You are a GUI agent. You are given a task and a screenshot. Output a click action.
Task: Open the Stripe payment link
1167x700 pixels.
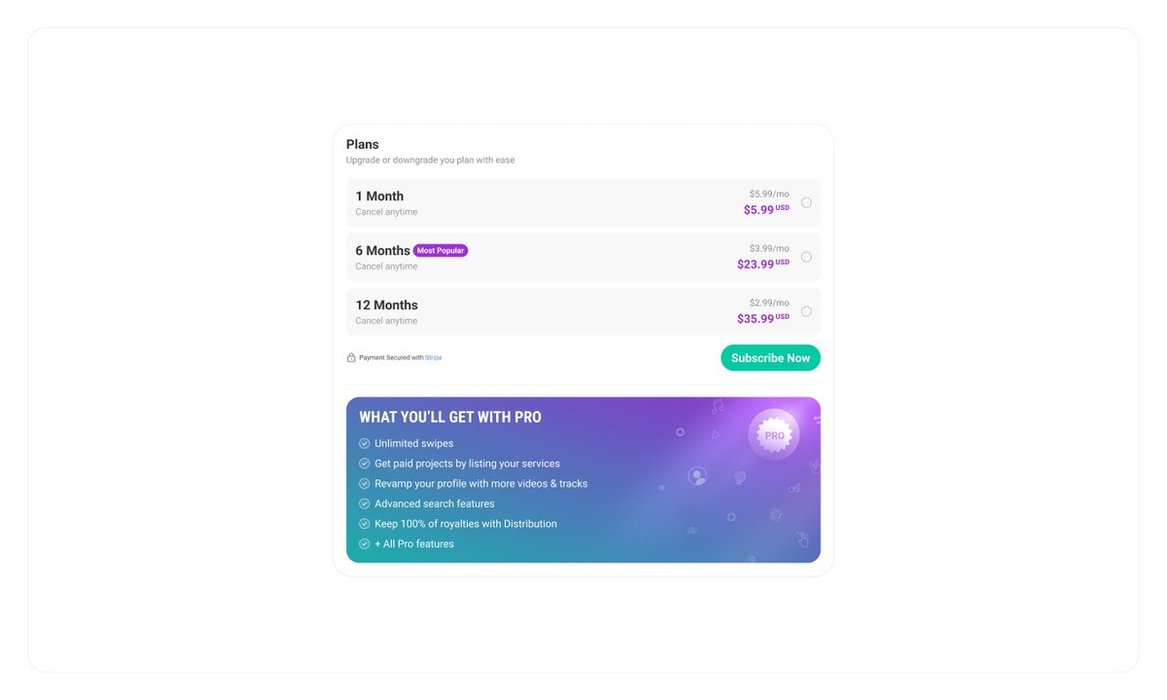click(433, 358)
